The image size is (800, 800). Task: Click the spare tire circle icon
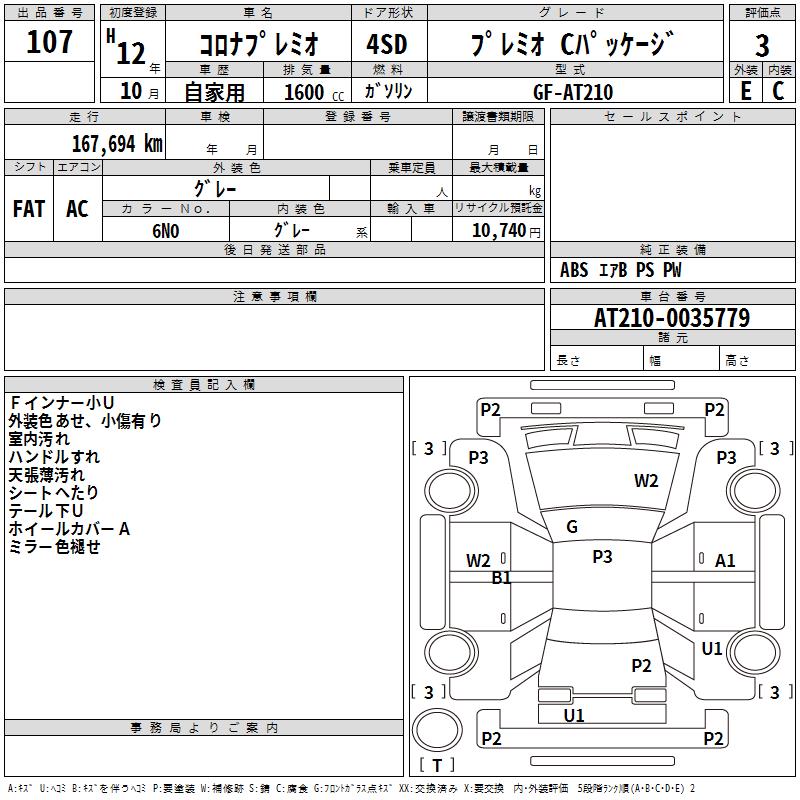click(437, 730)
